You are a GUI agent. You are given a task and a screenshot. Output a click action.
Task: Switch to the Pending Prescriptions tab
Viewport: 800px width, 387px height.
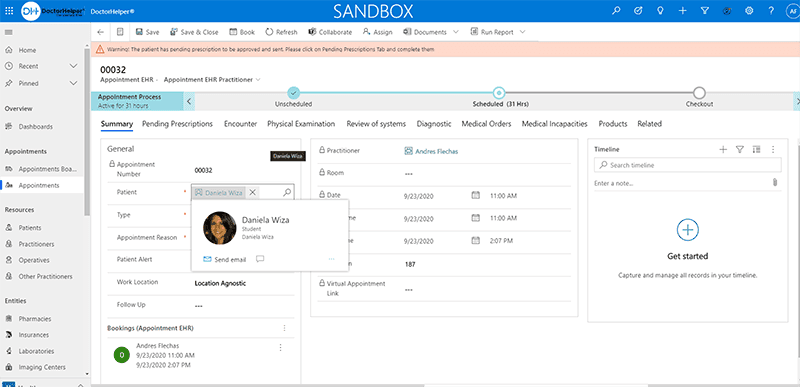(x=178, y=124)
